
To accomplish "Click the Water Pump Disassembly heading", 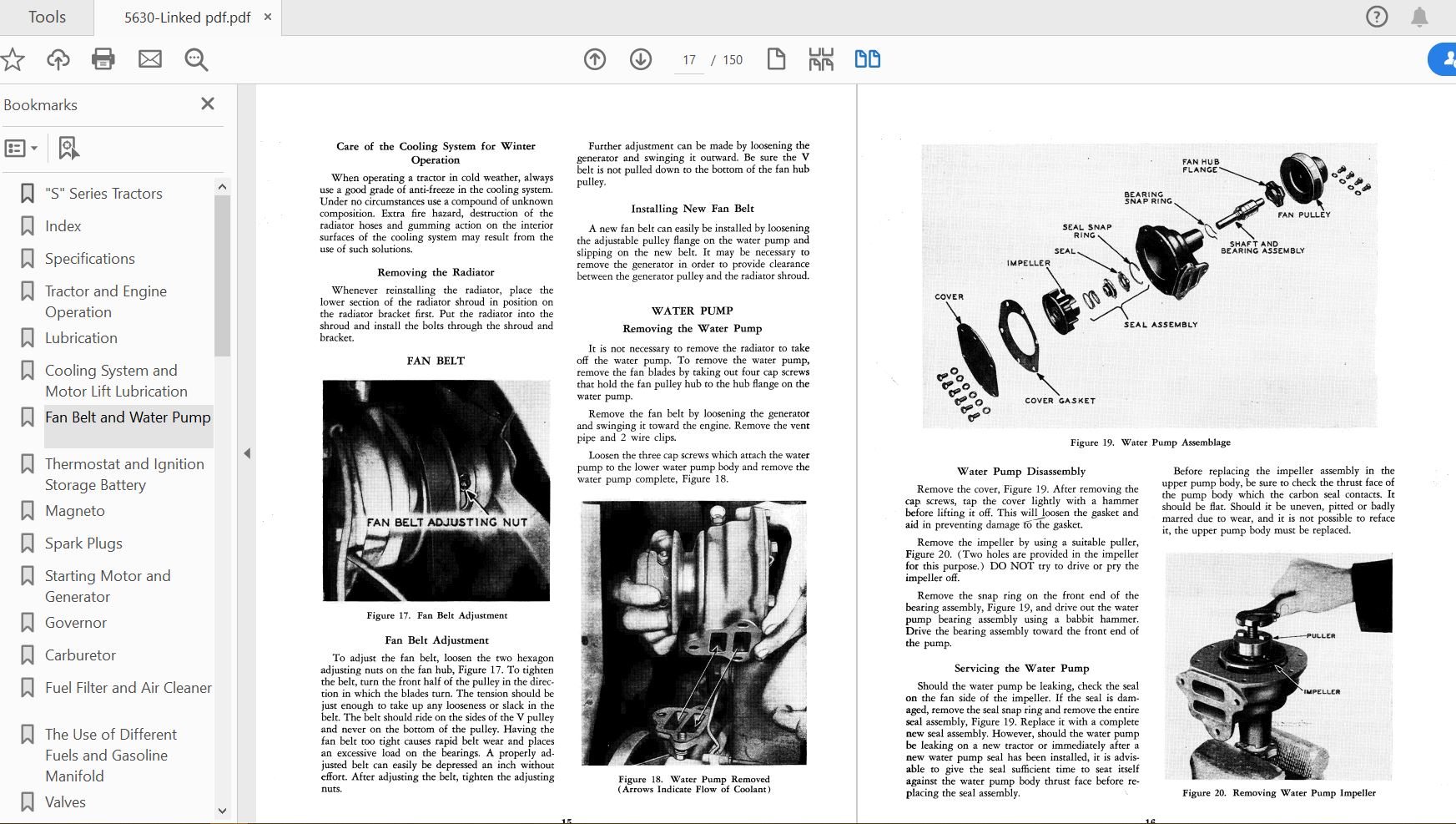I will (x=1021, y=472).
